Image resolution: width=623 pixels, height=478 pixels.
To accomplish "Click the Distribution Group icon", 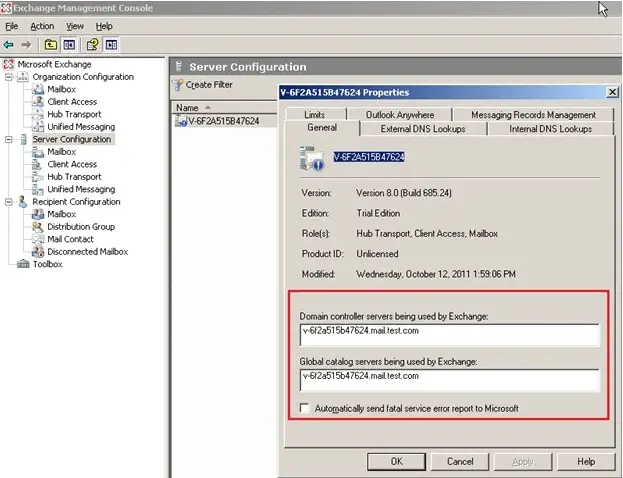I will tap(38, 227).
